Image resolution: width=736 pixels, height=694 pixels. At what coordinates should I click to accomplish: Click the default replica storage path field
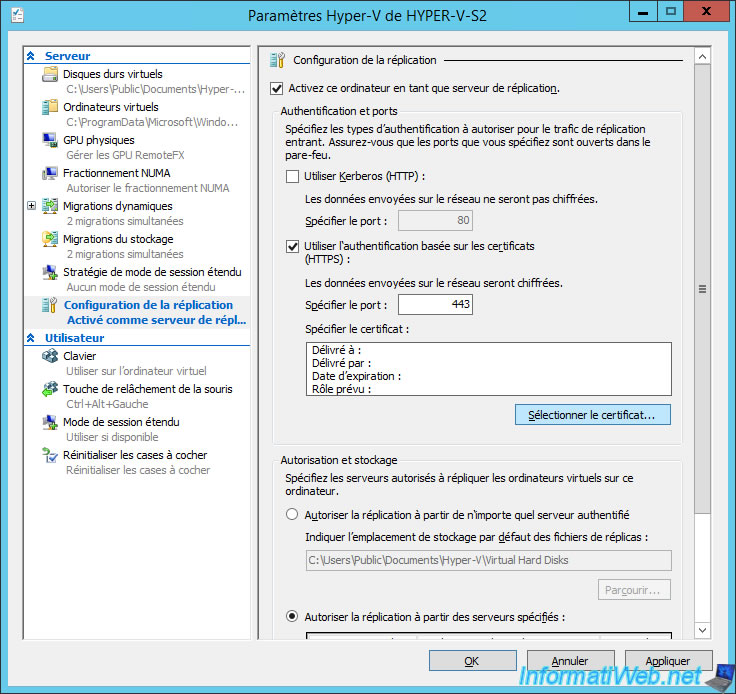click(x=489, y=560)
